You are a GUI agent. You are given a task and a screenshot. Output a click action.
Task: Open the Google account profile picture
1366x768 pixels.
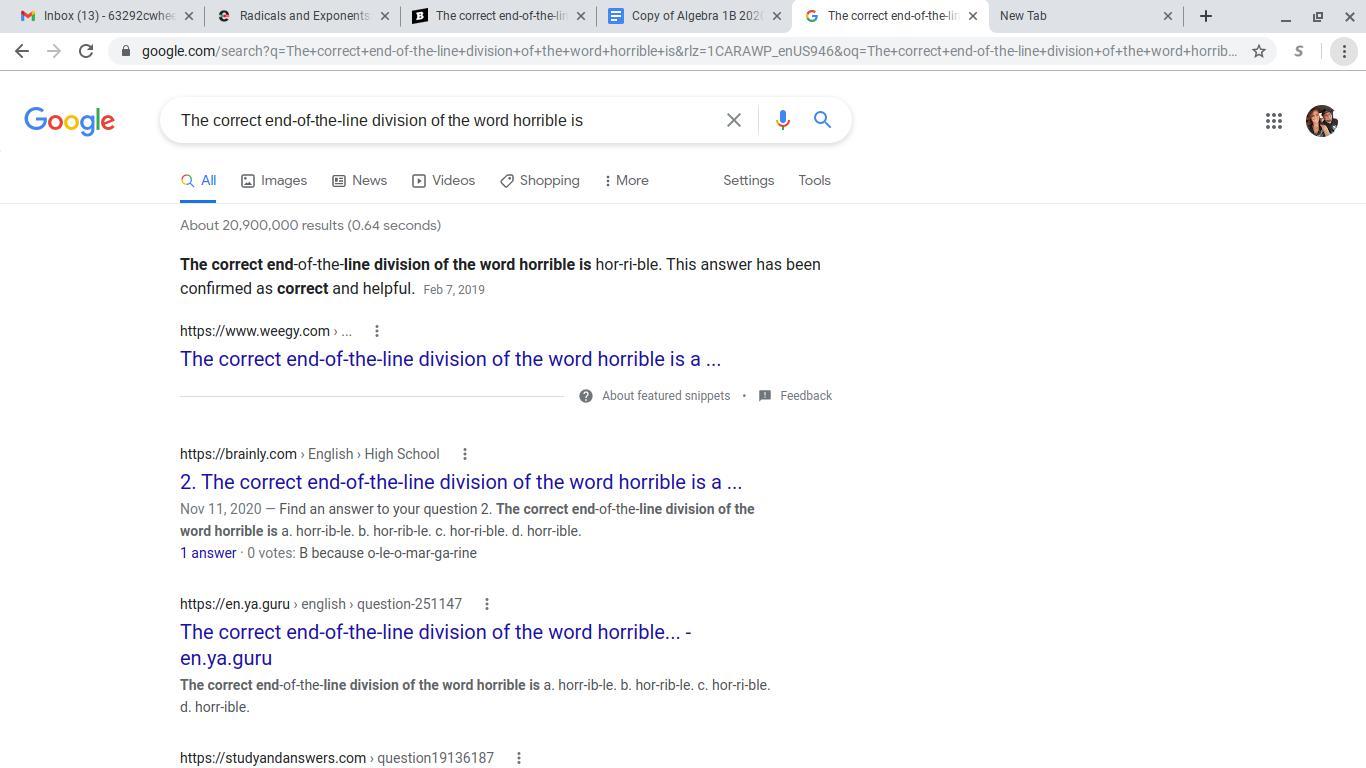coord(1322,121)
